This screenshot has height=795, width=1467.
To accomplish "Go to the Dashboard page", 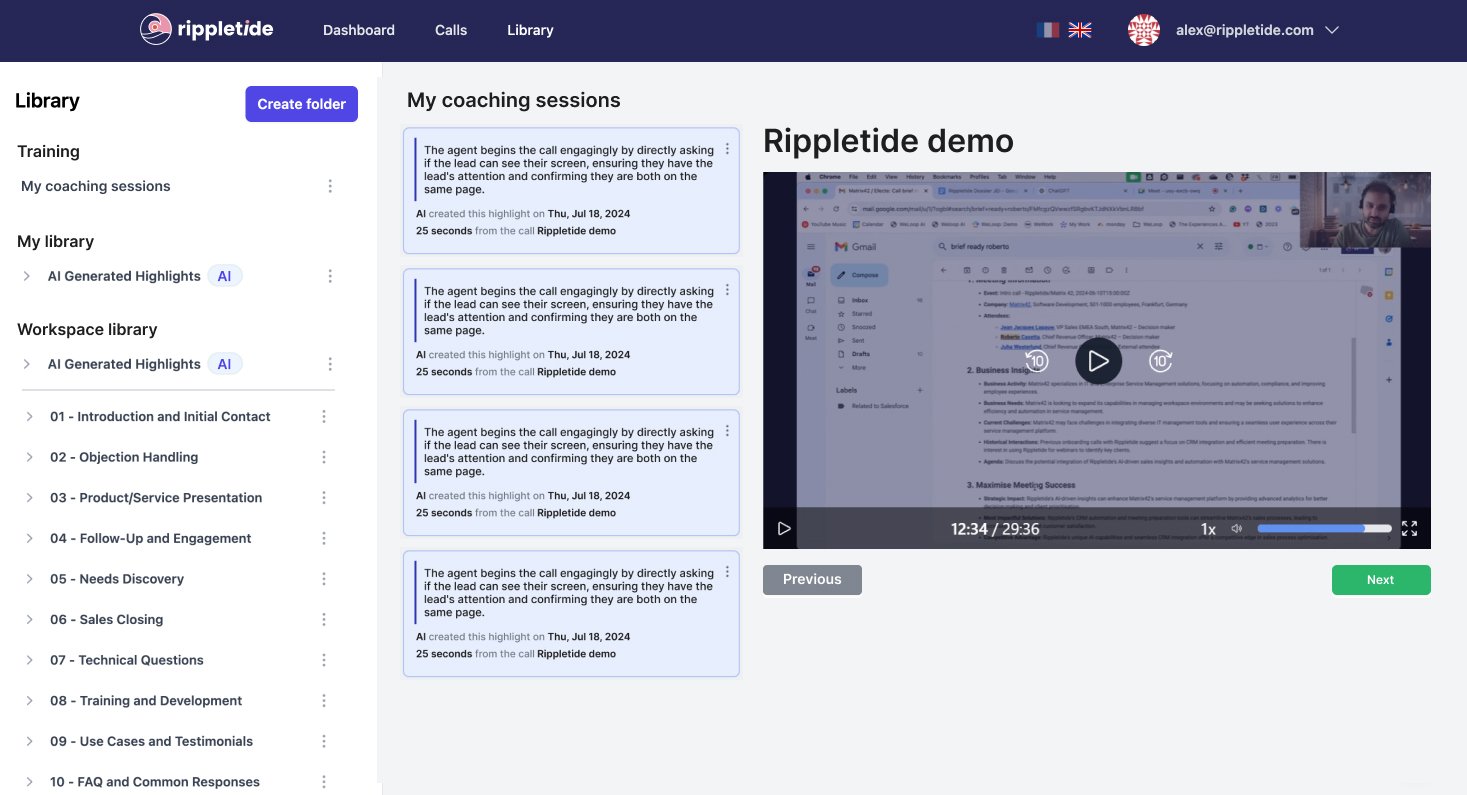I will point(359,30).
